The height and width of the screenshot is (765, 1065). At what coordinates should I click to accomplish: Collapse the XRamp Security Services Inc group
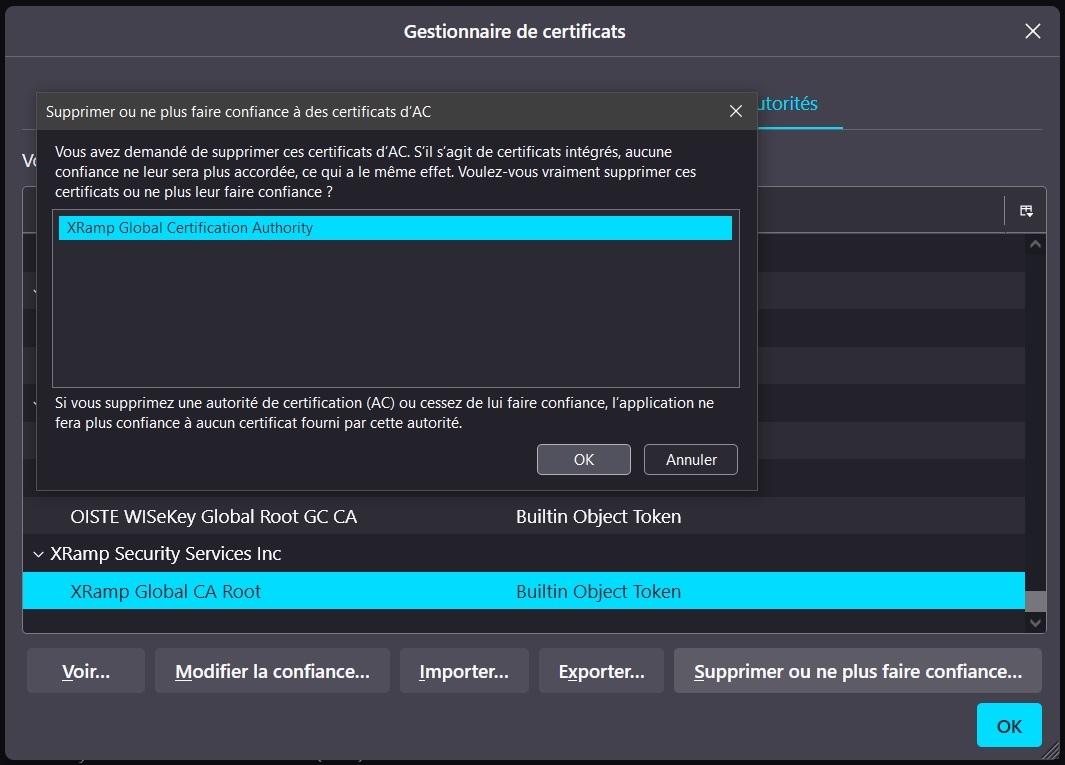[x=39, y=554]
